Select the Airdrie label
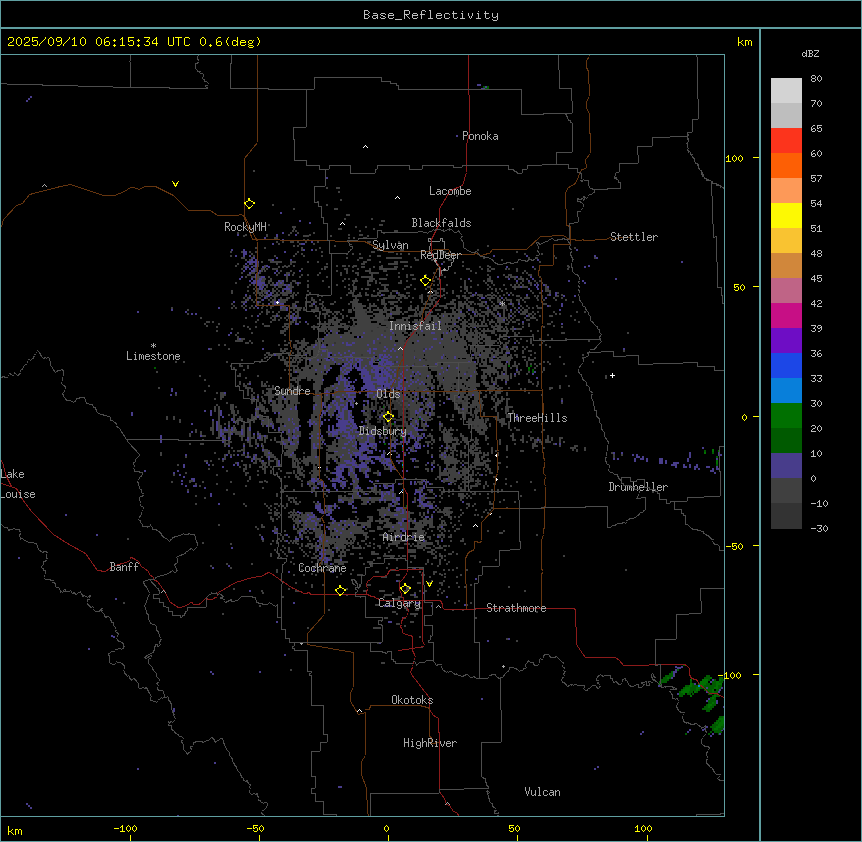 click(x=404, y=537)
